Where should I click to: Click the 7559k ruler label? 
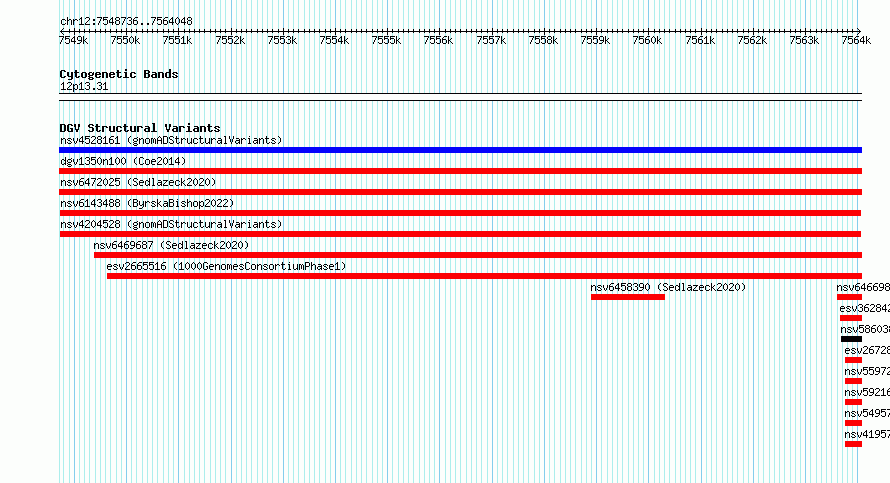(595, 40)
